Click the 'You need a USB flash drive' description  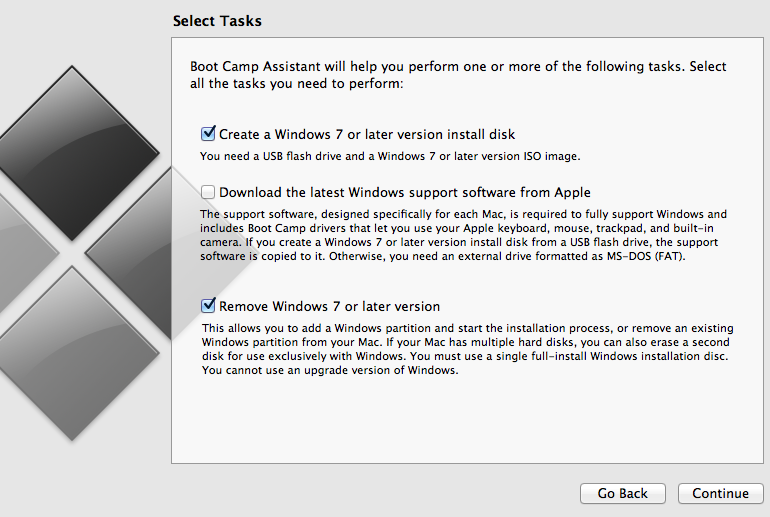pos(390,156)
